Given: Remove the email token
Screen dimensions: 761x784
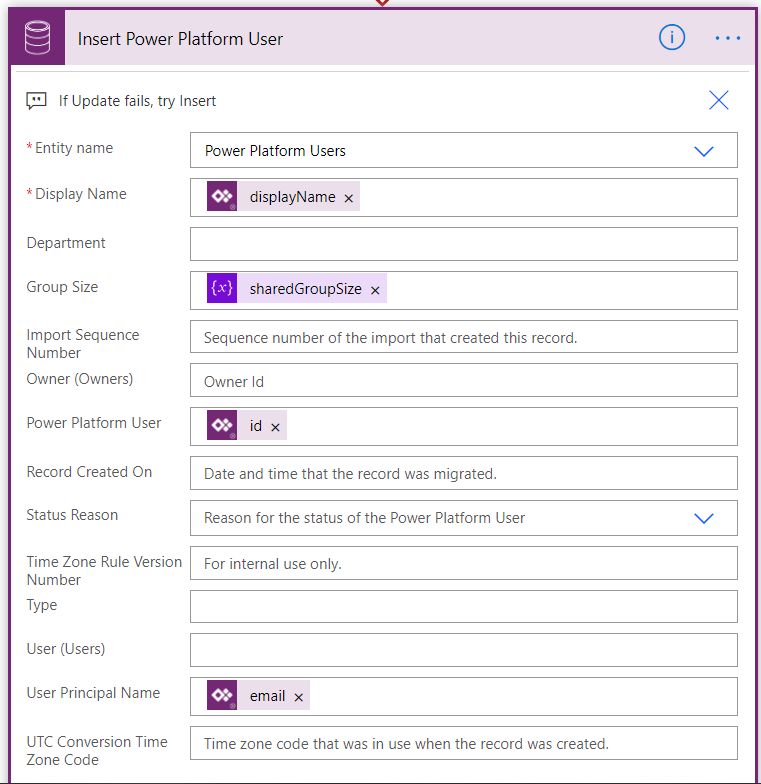Looking at the screenshot, I should (x=298, y=698).
